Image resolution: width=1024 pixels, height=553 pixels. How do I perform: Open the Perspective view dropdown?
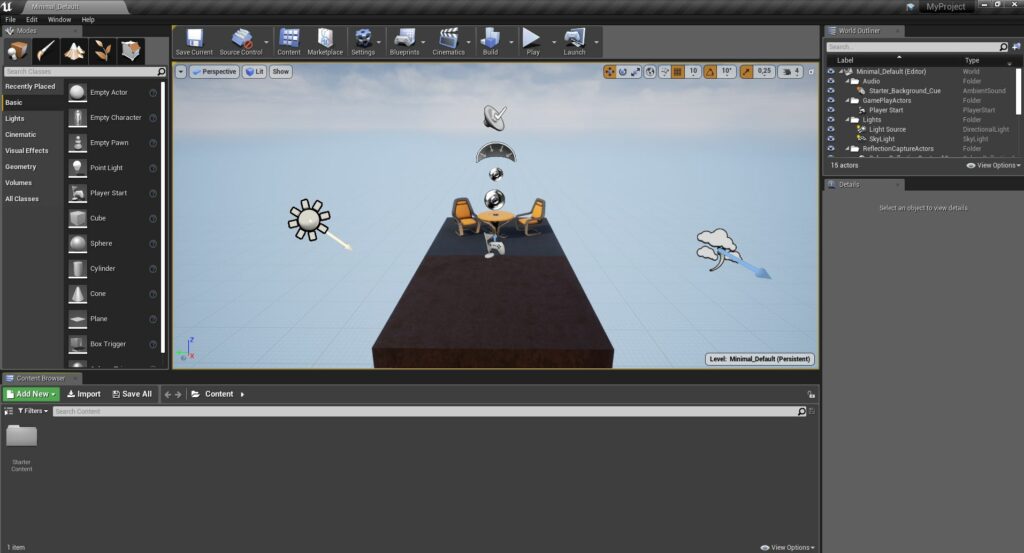pos(214,72)
